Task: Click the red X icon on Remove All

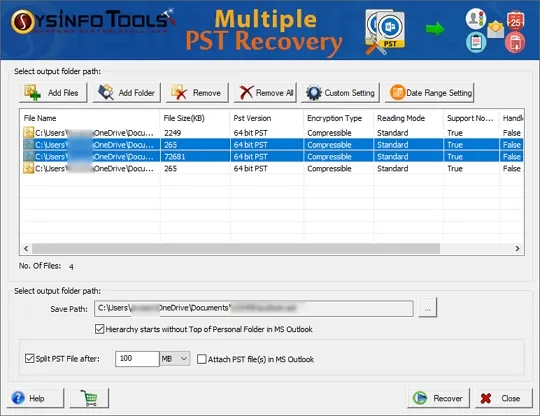Action: pos(247,93)
